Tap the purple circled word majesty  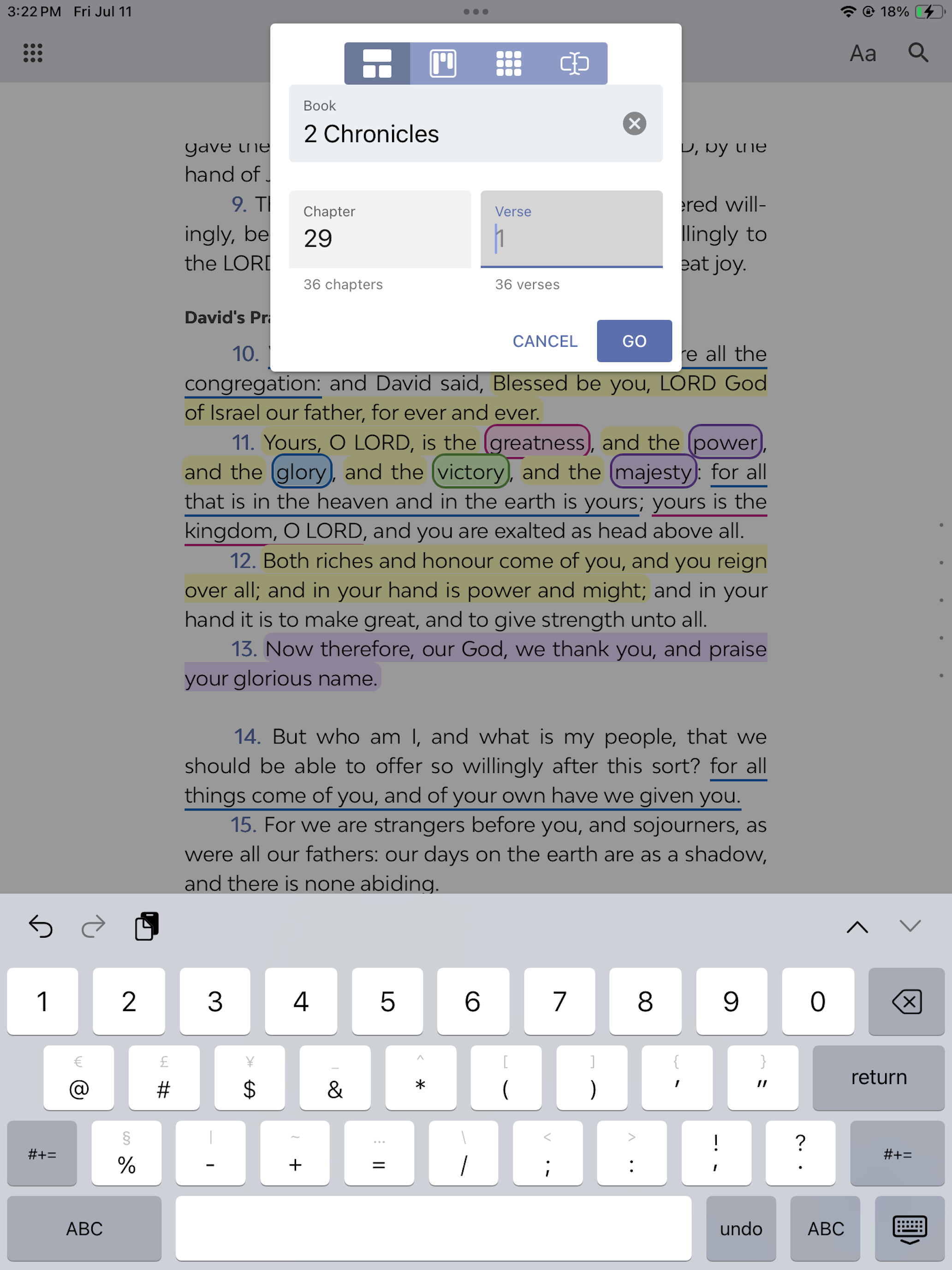tap(654, 472)
